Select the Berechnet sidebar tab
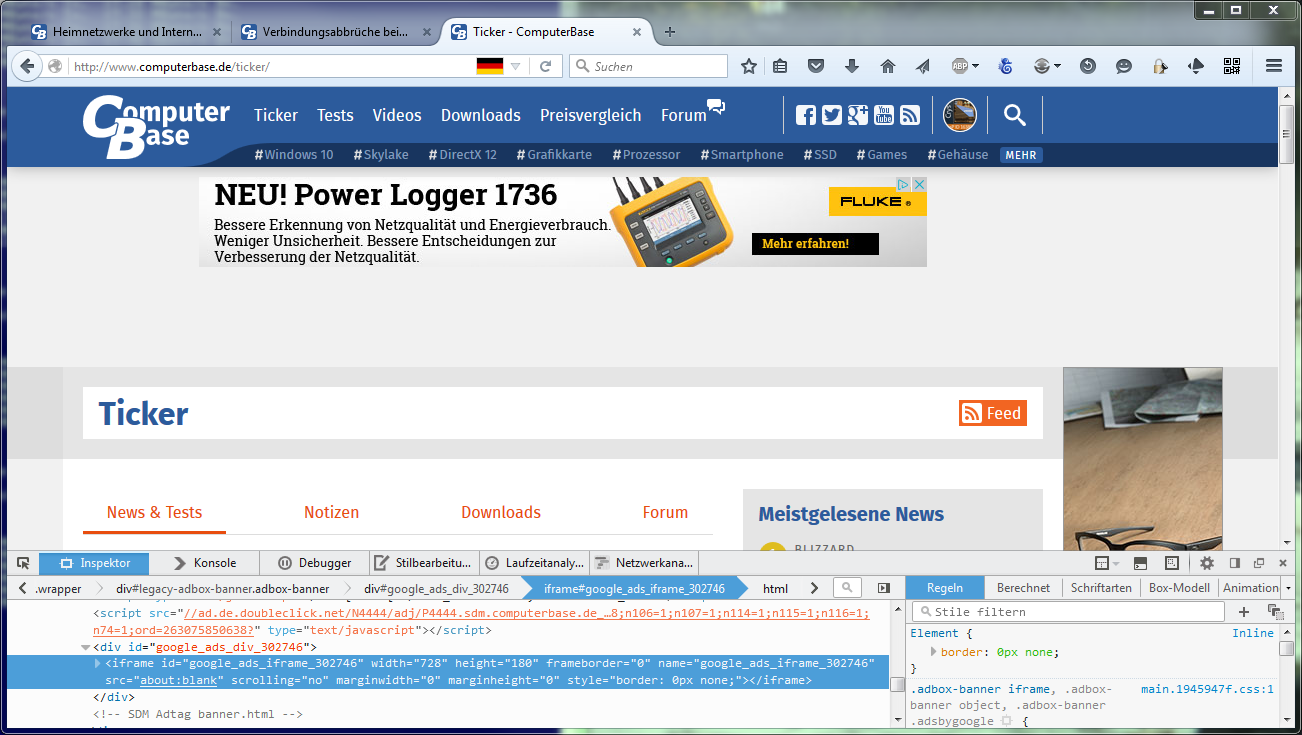Screen dimensions: 1302x735 [1023, 588]
